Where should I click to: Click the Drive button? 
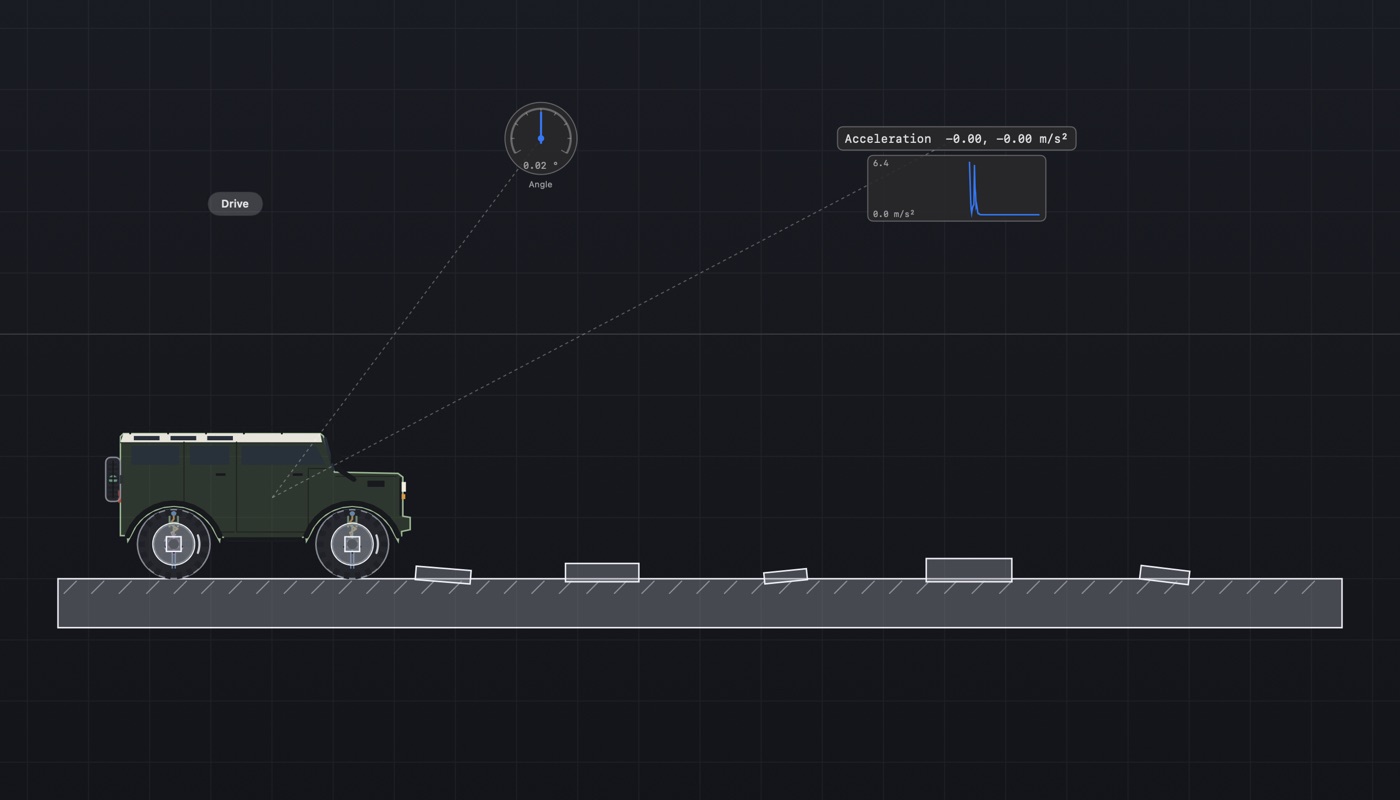click(235, 204)
